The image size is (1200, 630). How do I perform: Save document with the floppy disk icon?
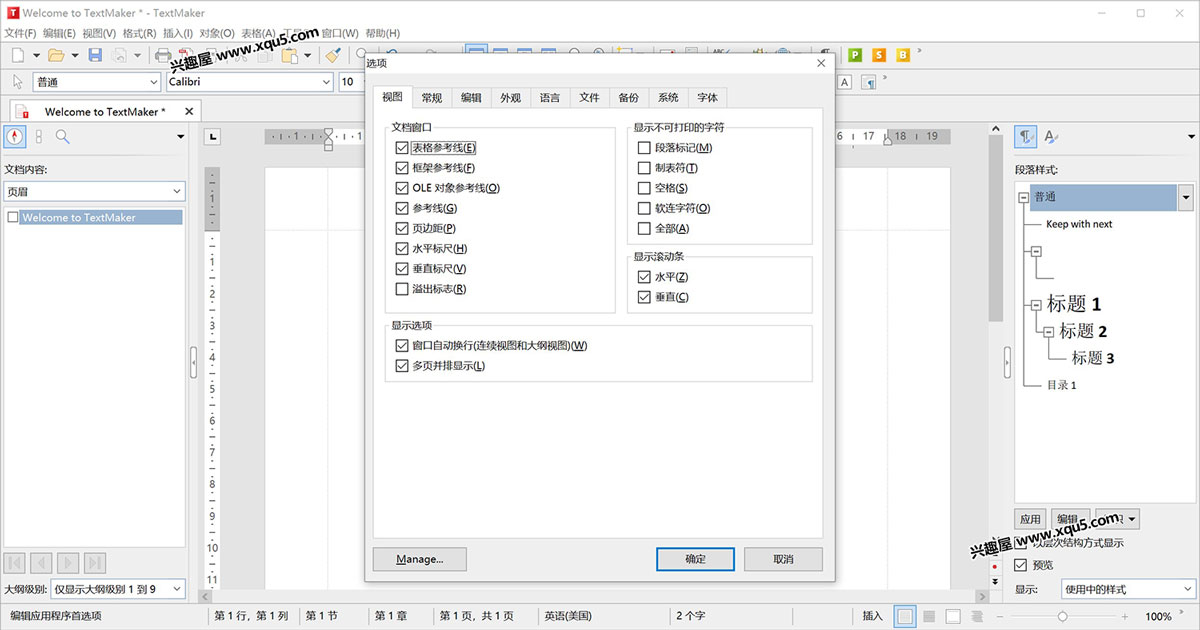coord(95,56)
